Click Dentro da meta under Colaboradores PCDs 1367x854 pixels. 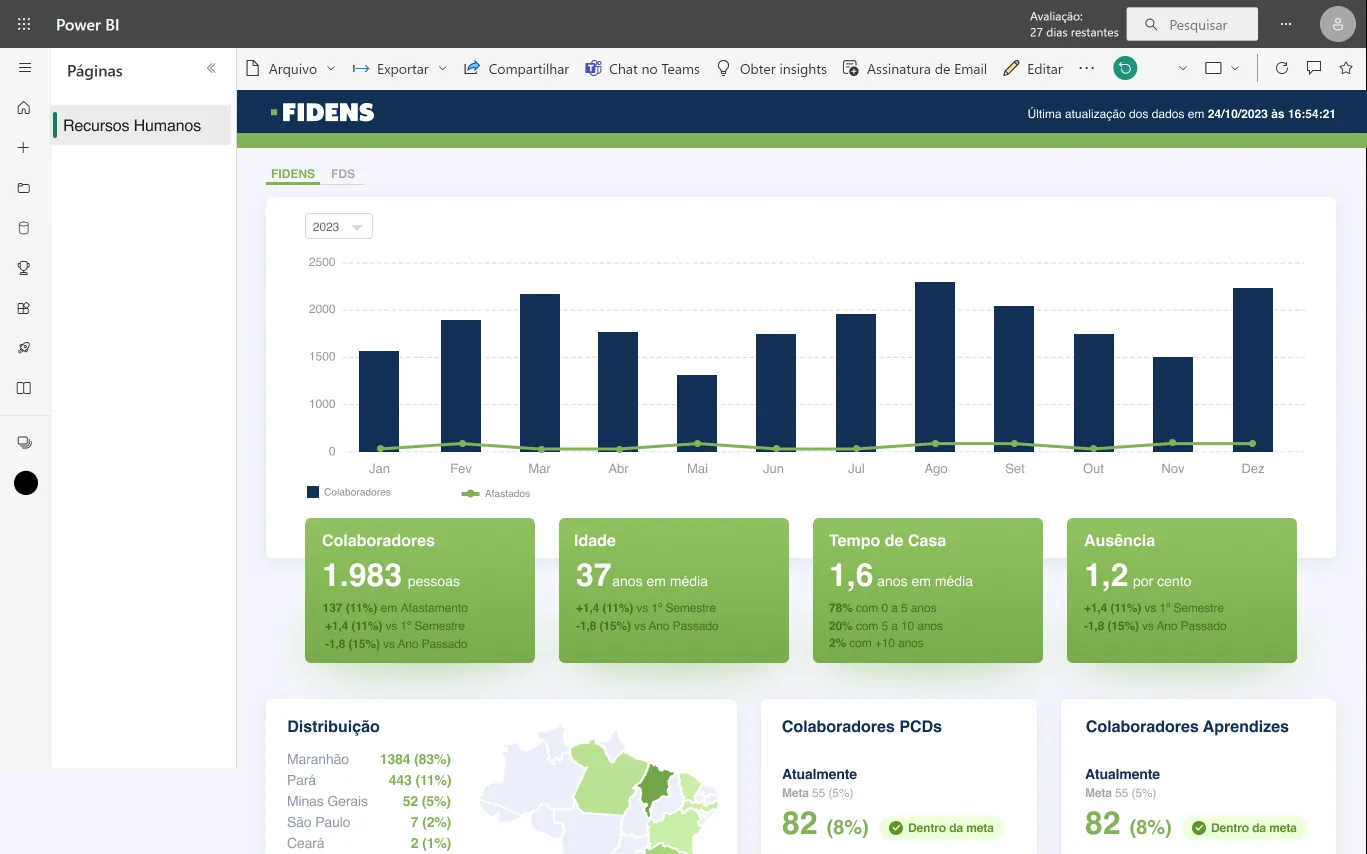[942, 828]
